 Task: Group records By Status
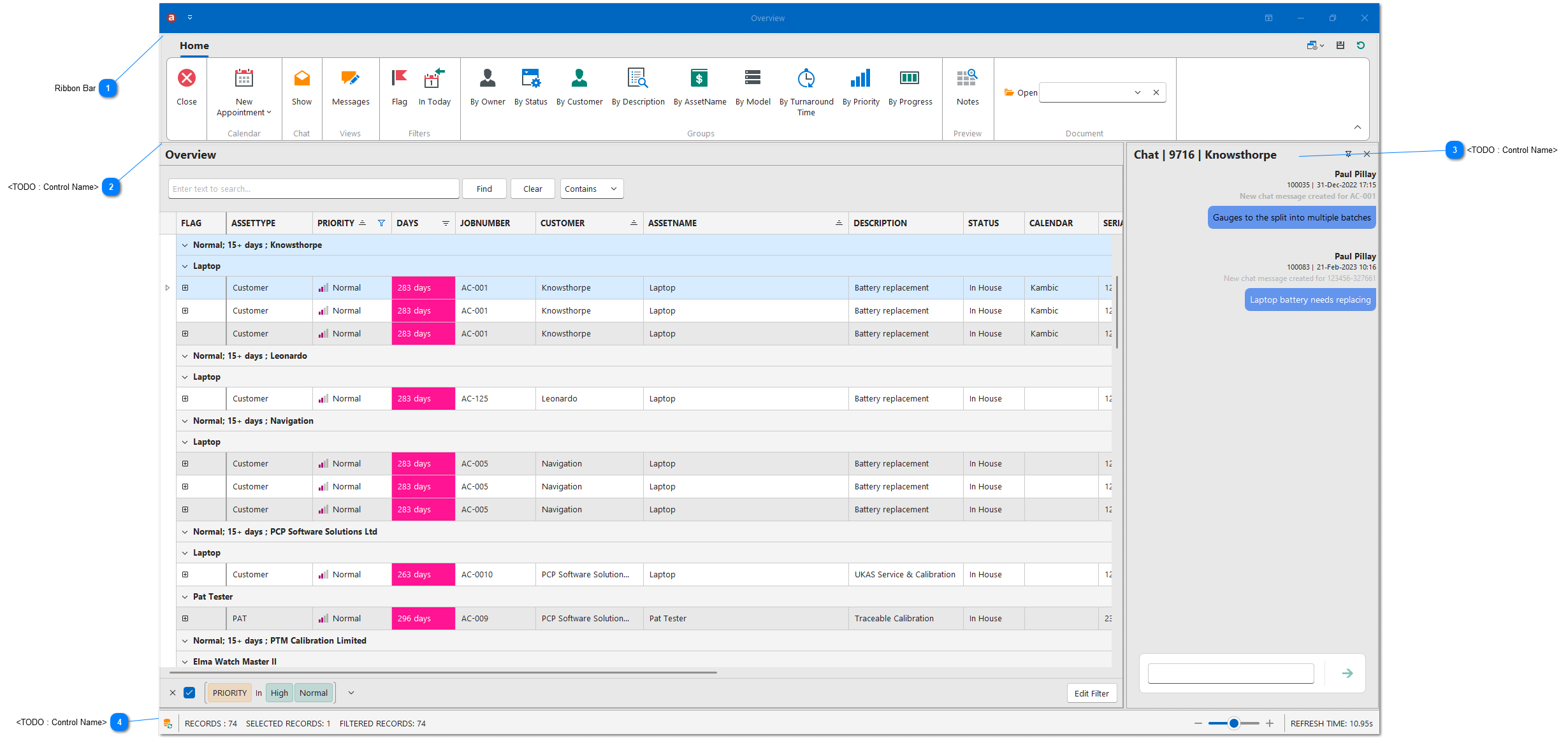(531, 87)
